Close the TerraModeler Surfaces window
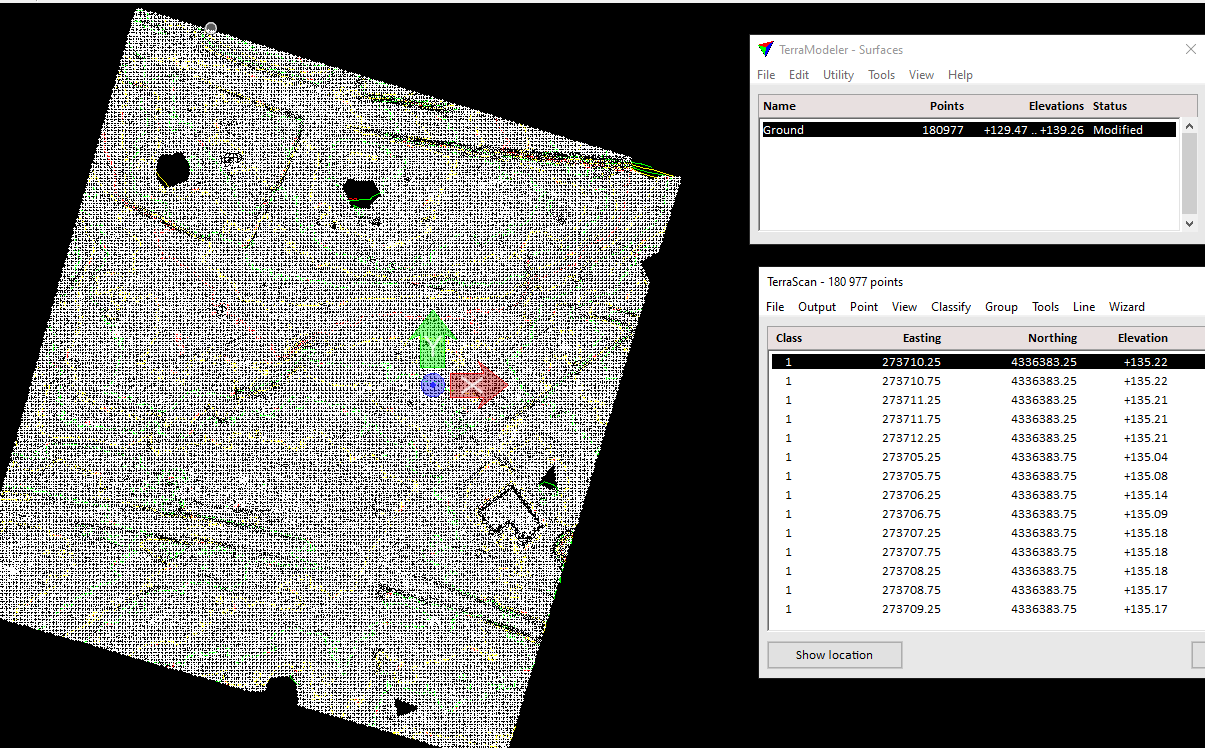1205x748 pixels. (1190, 49)
